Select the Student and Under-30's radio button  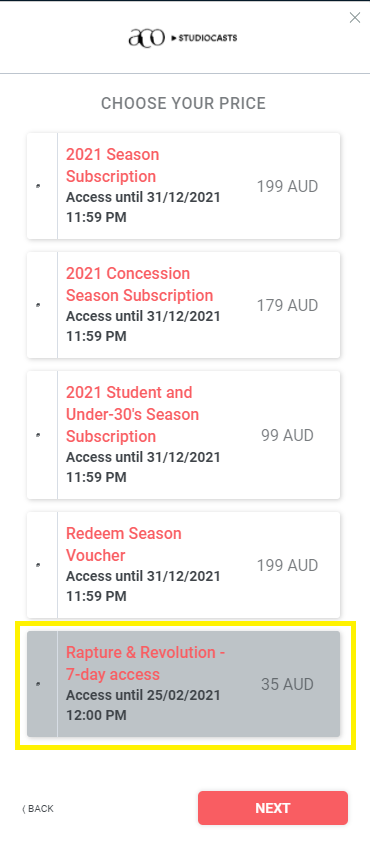pyautogui.click(x=38, y=435)
